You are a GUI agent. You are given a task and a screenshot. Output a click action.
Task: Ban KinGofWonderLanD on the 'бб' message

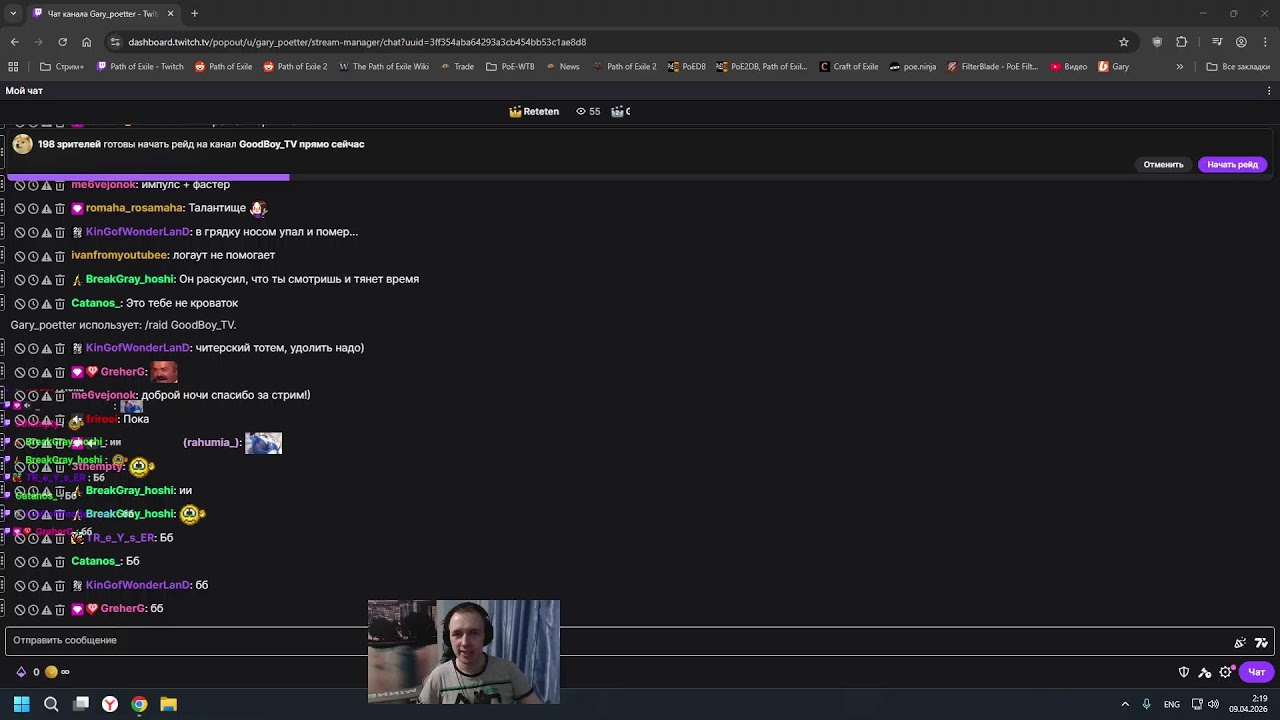(19, 586)
